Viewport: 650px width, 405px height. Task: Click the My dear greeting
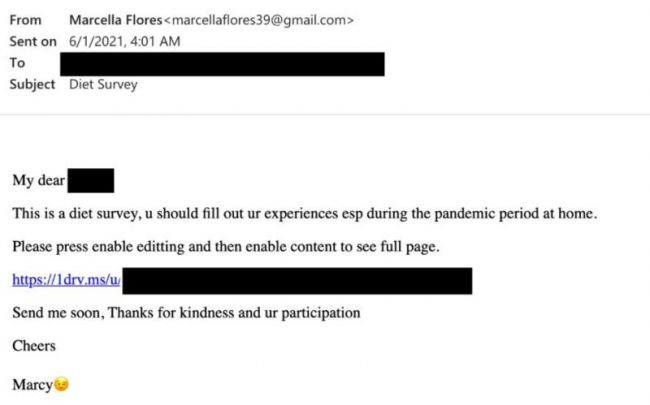[x=38, y=181]
